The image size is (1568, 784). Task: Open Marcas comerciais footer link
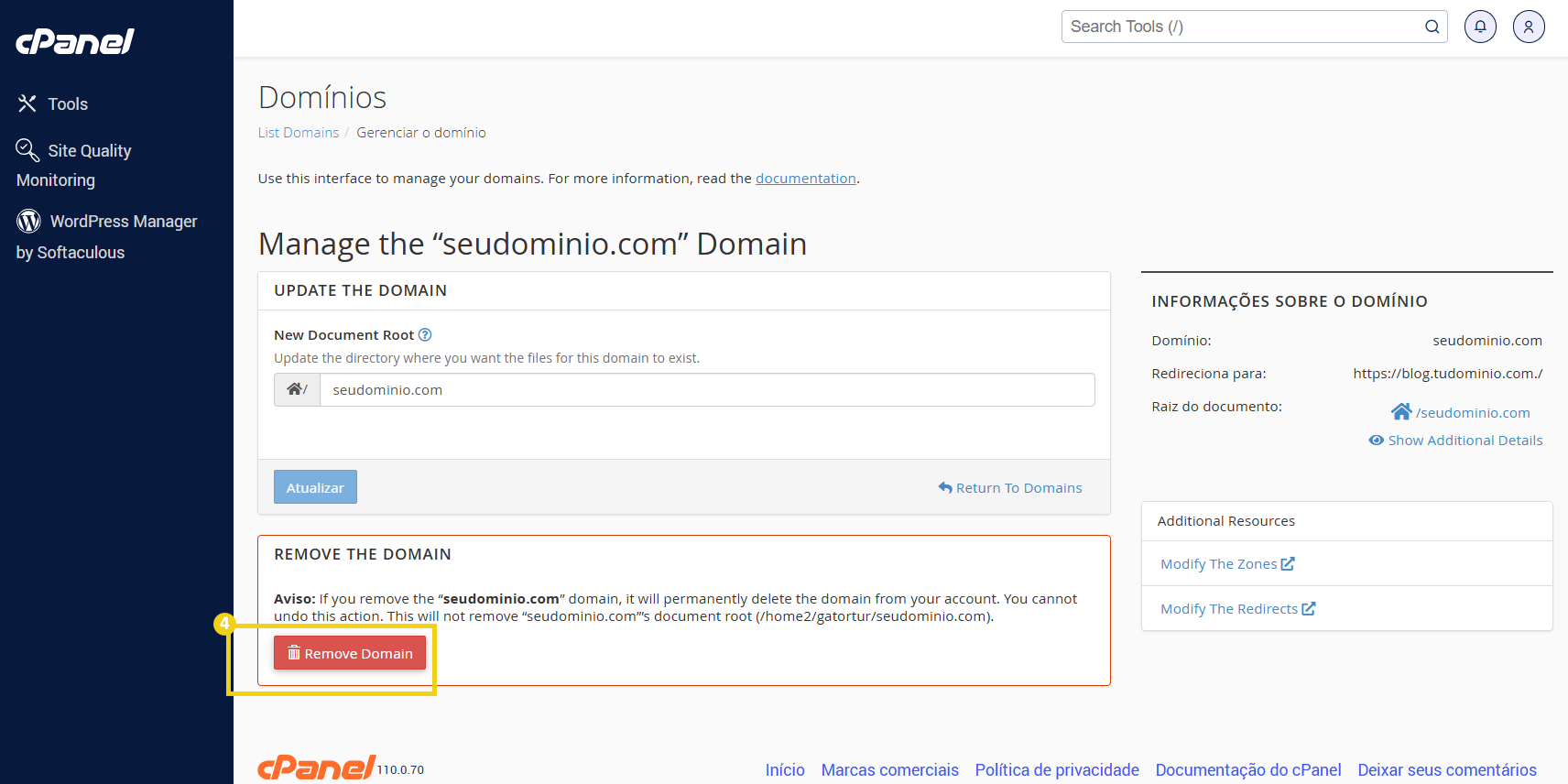click(890, 770)
